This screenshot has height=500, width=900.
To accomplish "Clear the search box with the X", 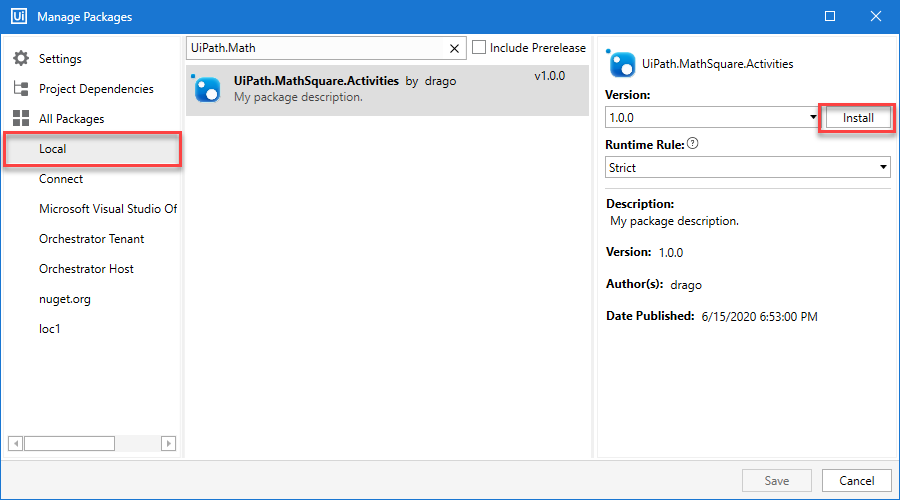I will point(454,49).
